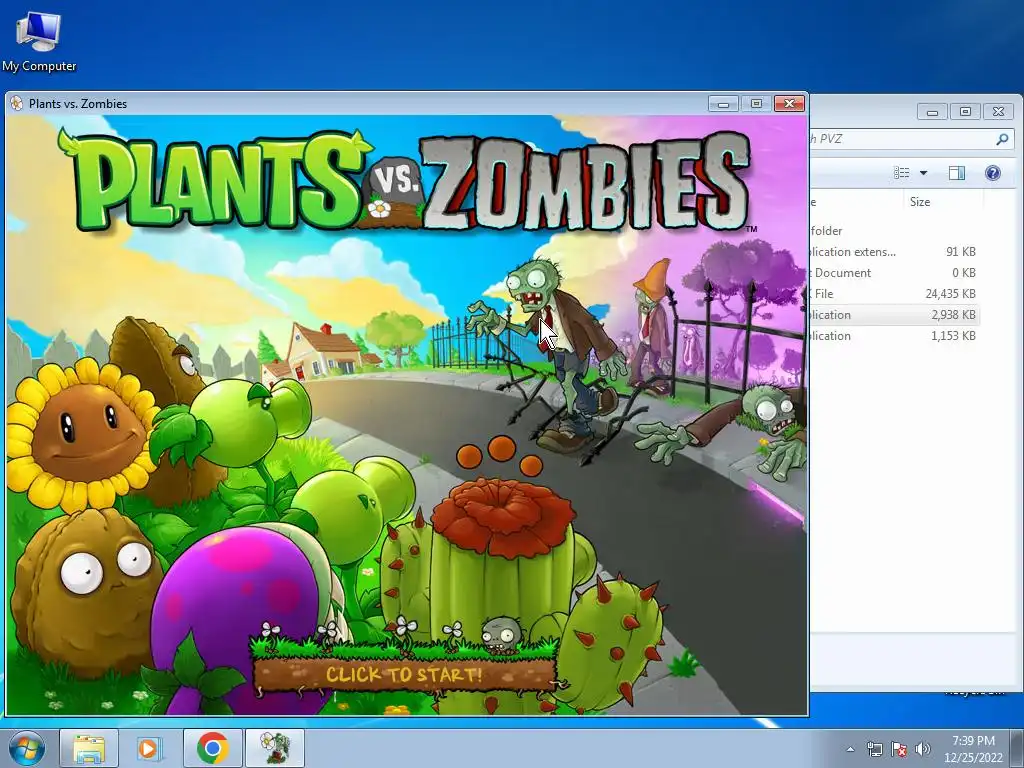Minimize the Explorer window behind
The height and width of the screenshot is (768, 1024).
[932, 112]
